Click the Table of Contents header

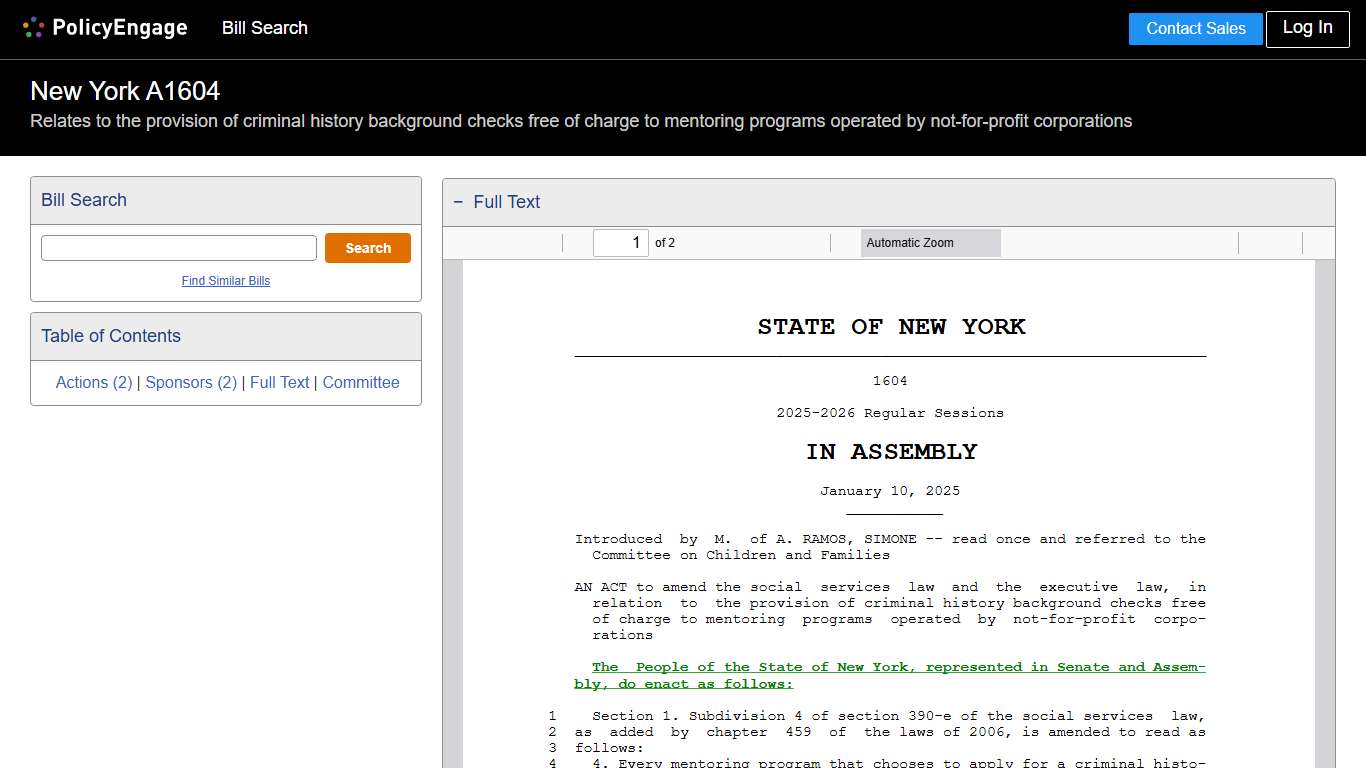(x=110, y=336)
